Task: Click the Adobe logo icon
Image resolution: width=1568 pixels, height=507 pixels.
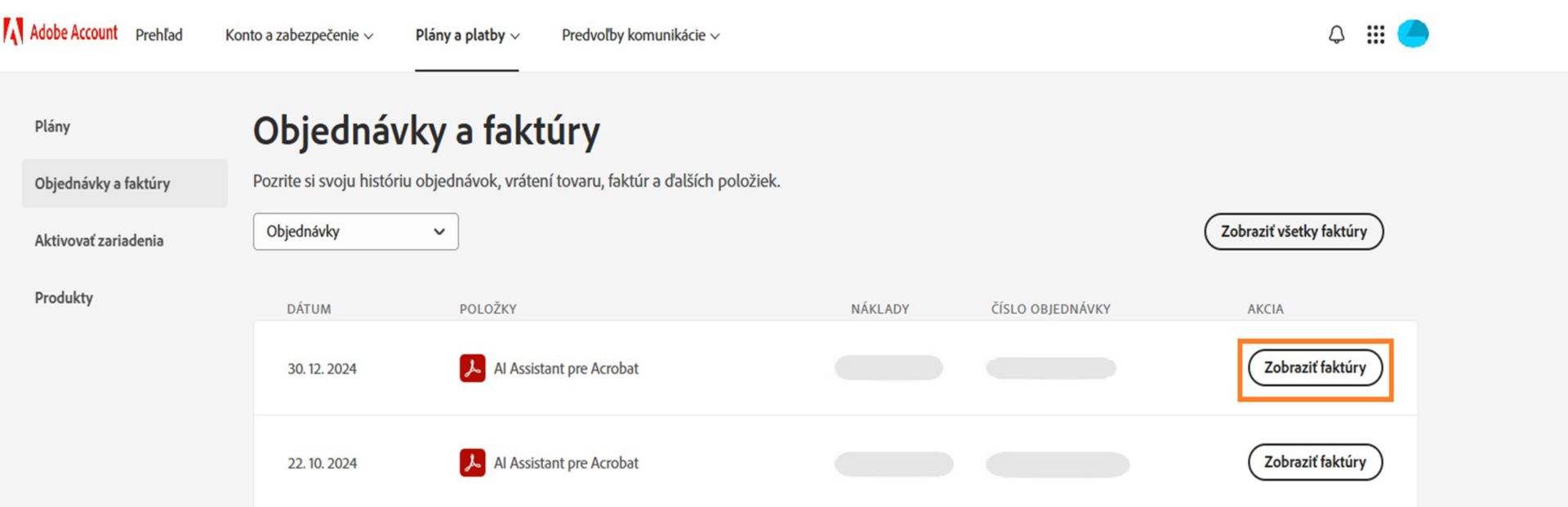Action: coord(13,33)
